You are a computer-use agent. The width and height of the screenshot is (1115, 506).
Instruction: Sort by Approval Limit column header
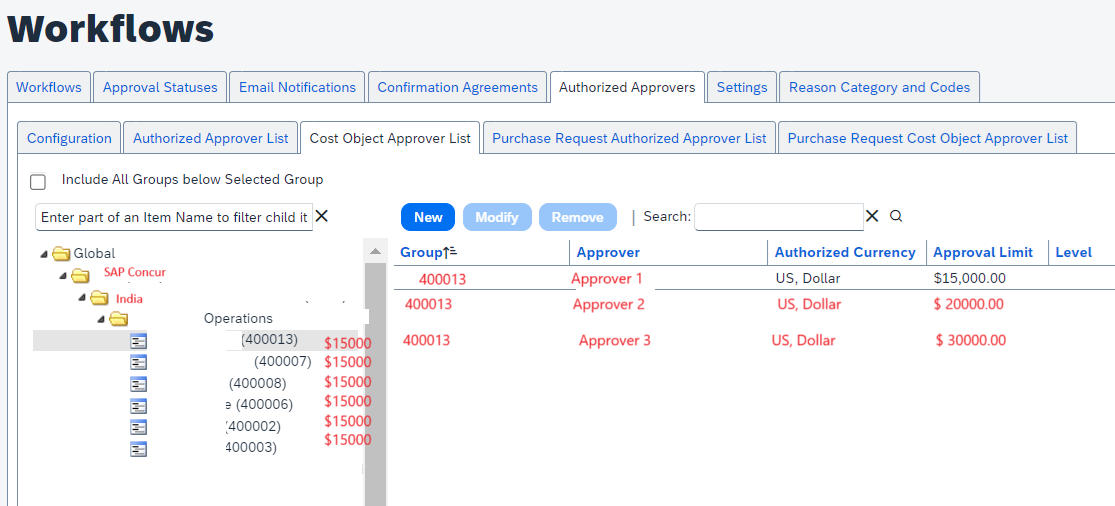pos(982,252)
